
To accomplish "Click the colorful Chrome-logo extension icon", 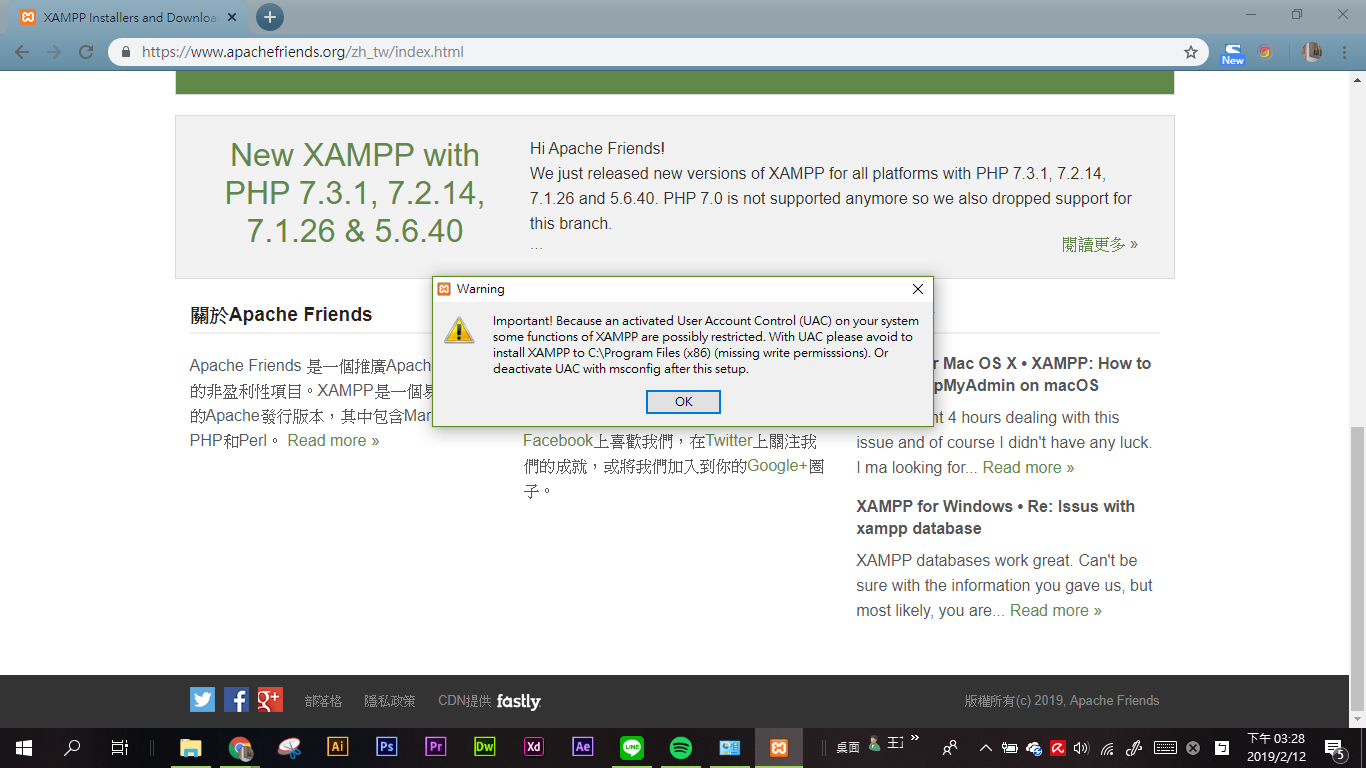I will click(x=1265, y=52).
